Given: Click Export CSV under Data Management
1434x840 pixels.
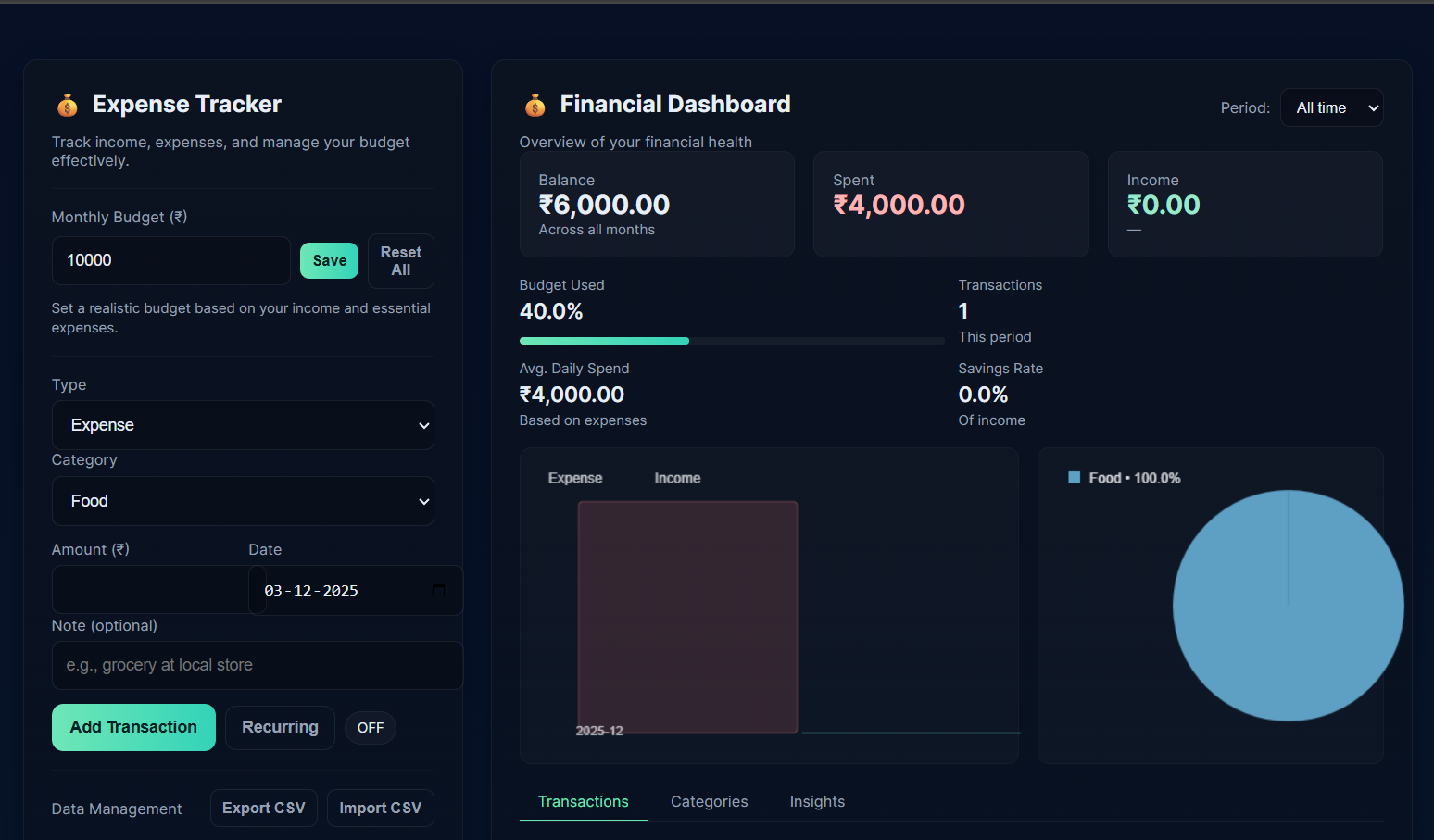Looking at the screenshot, I should [263, 808].
